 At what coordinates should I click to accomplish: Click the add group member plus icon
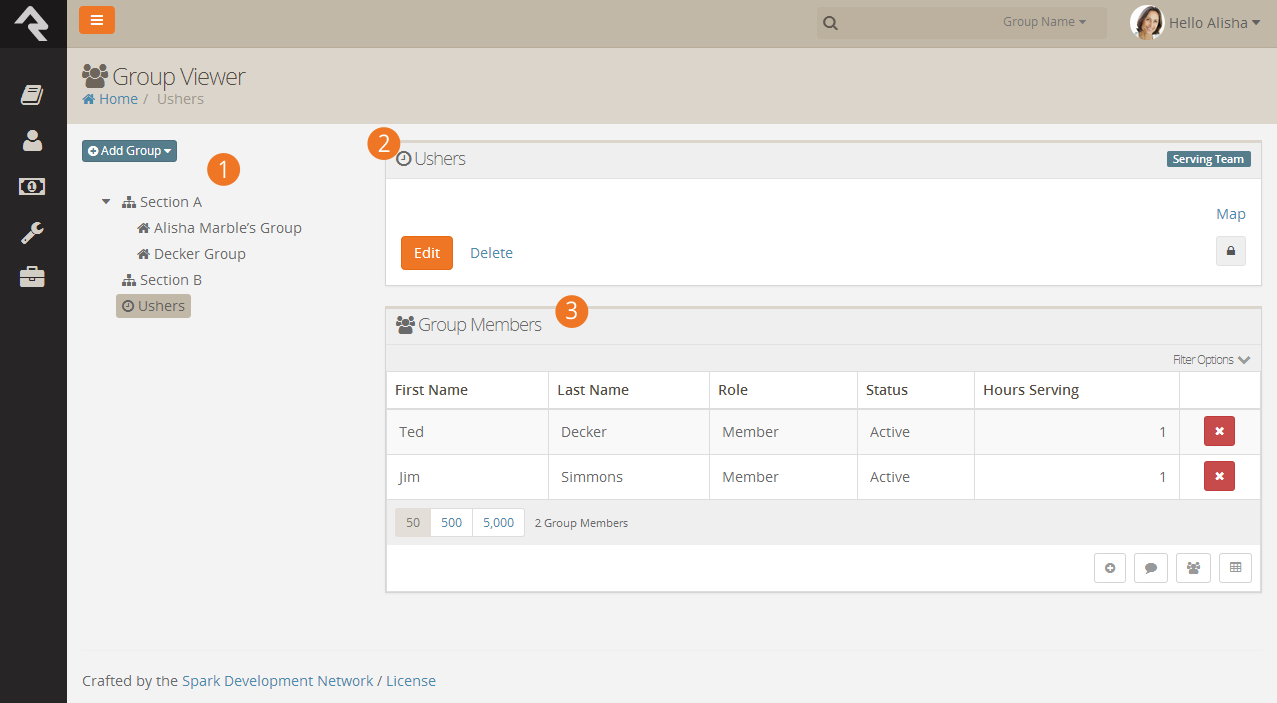[1110, 568]
